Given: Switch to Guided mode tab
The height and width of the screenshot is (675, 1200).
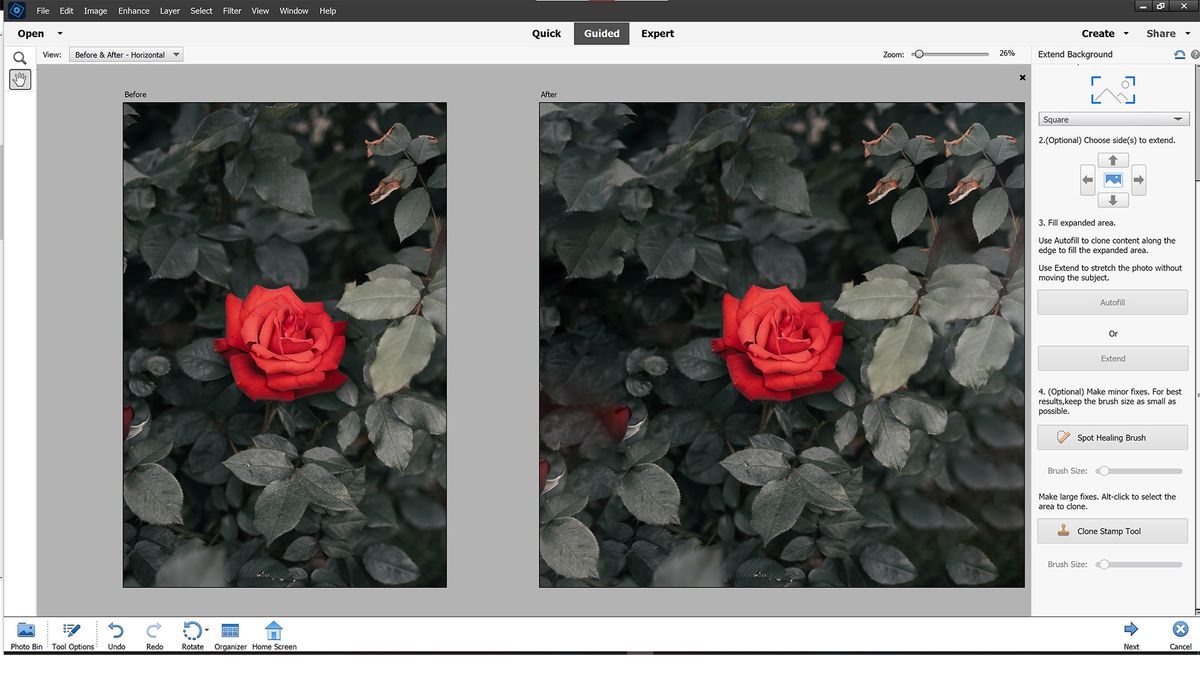Looking at the screenshot, I should point(602,33).
